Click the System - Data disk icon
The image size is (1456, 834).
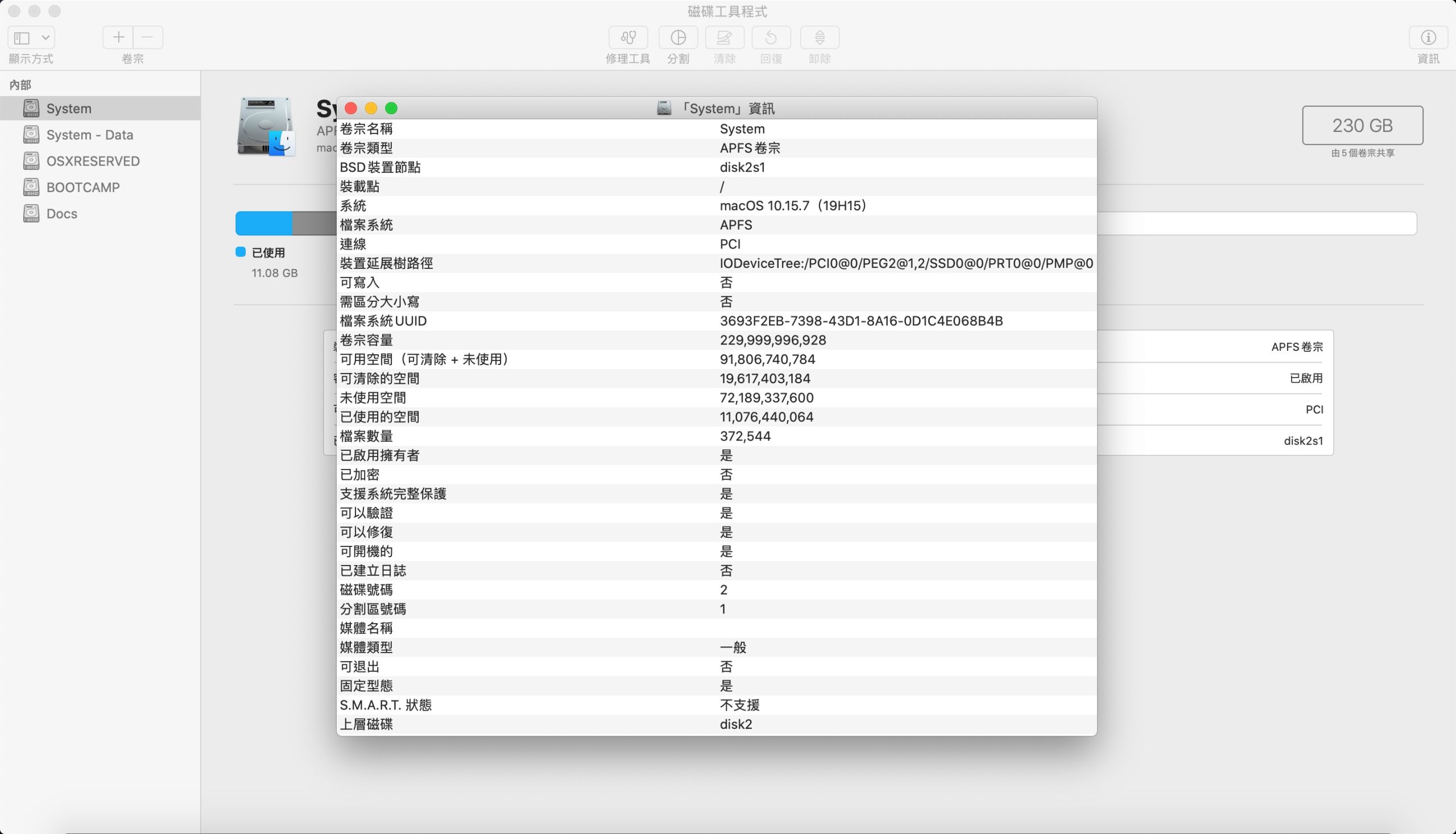[x=31, y=134]
